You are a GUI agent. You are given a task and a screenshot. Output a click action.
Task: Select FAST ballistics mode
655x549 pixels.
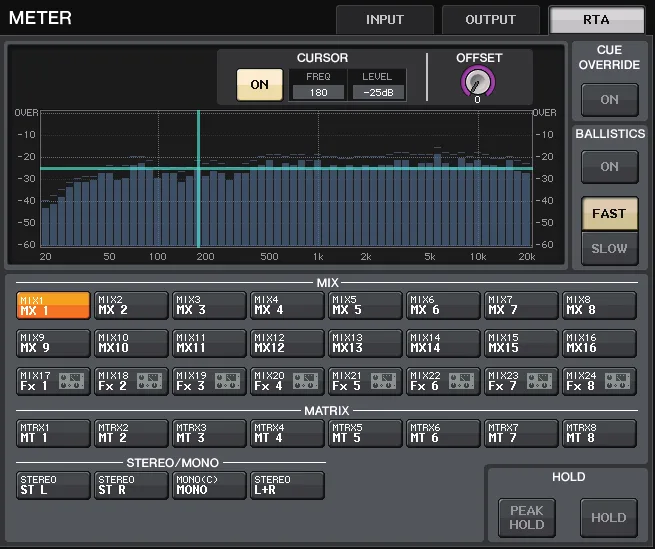[x=609, y=214]
